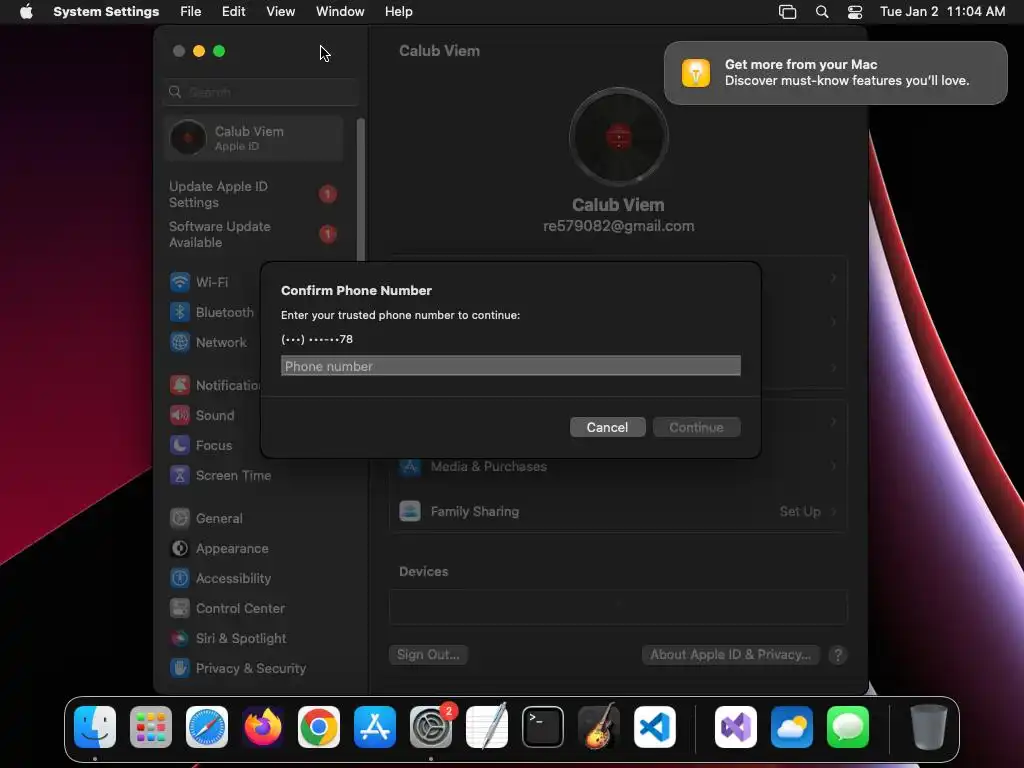The width and height of the screenshot is (1024, 768).
Task: Open Messages from the Dock
Action: pos(848,727)
